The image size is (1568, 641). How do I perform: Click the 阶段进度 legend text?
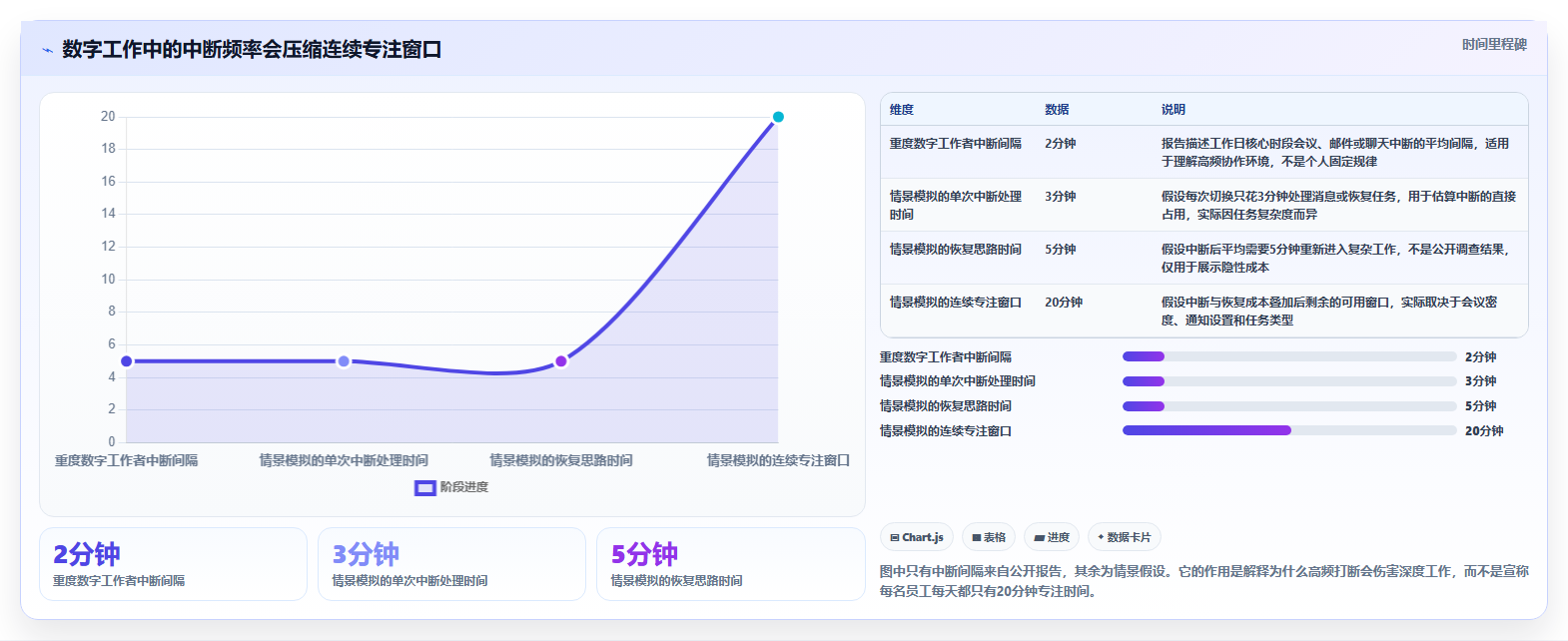click(464, 487)
